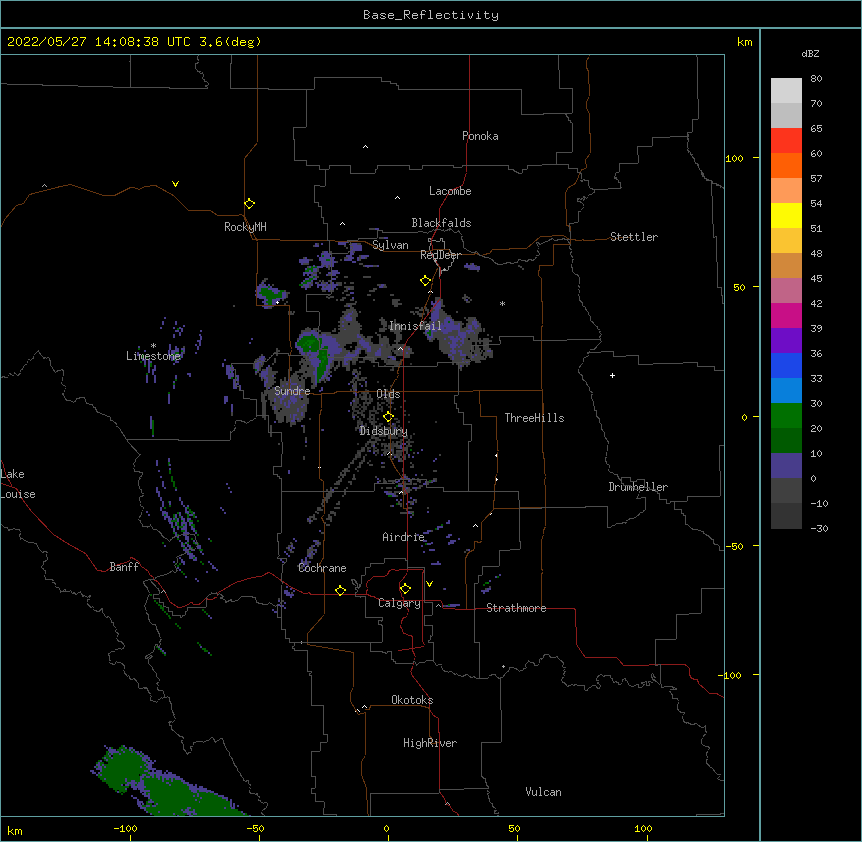Viewport: 862px width, 842px height.
Task: Click the green echo blob northeast of Sundre
Action: (x=312, y=352)
